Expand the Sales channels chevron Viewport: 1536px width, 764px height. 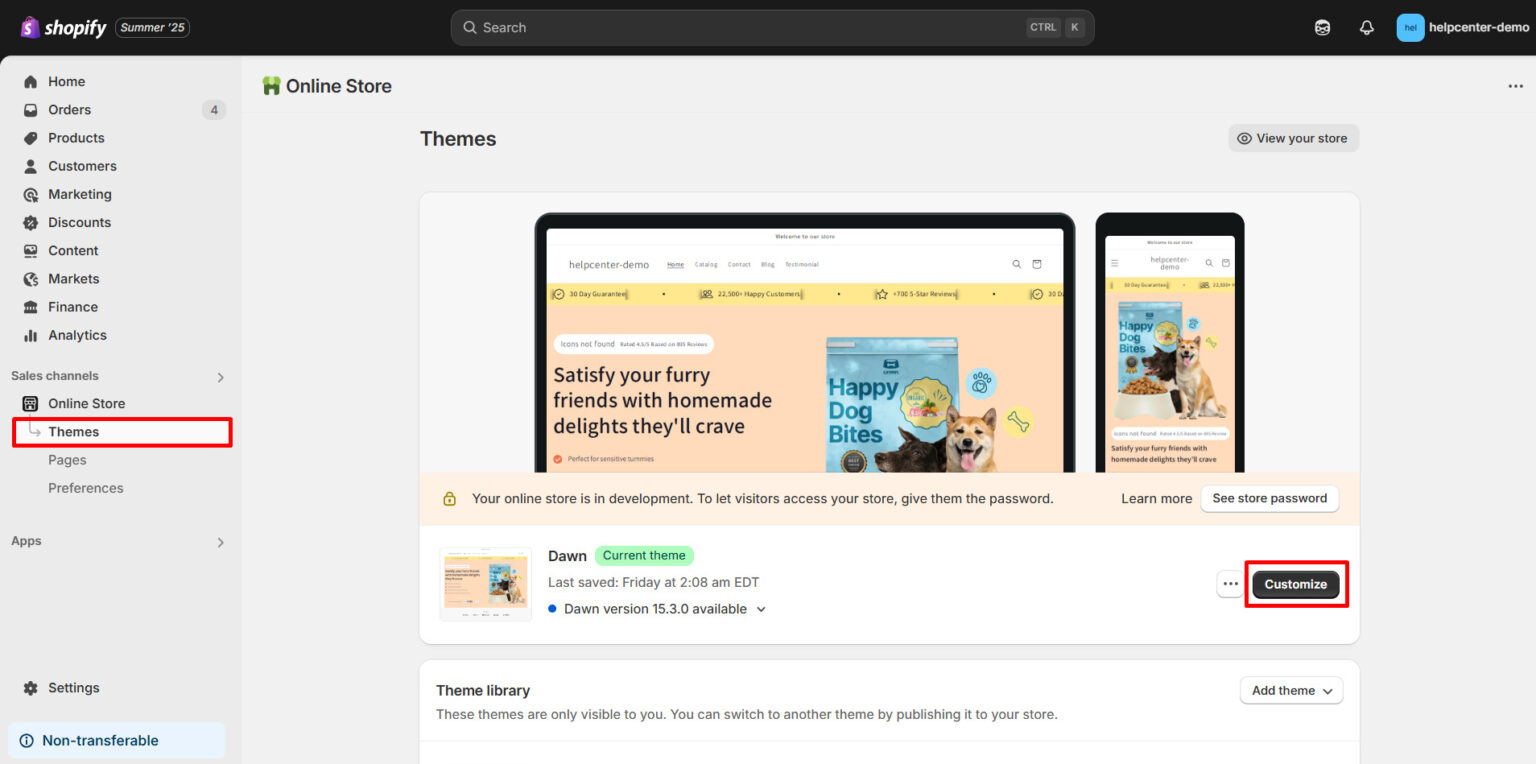(220, 376)
